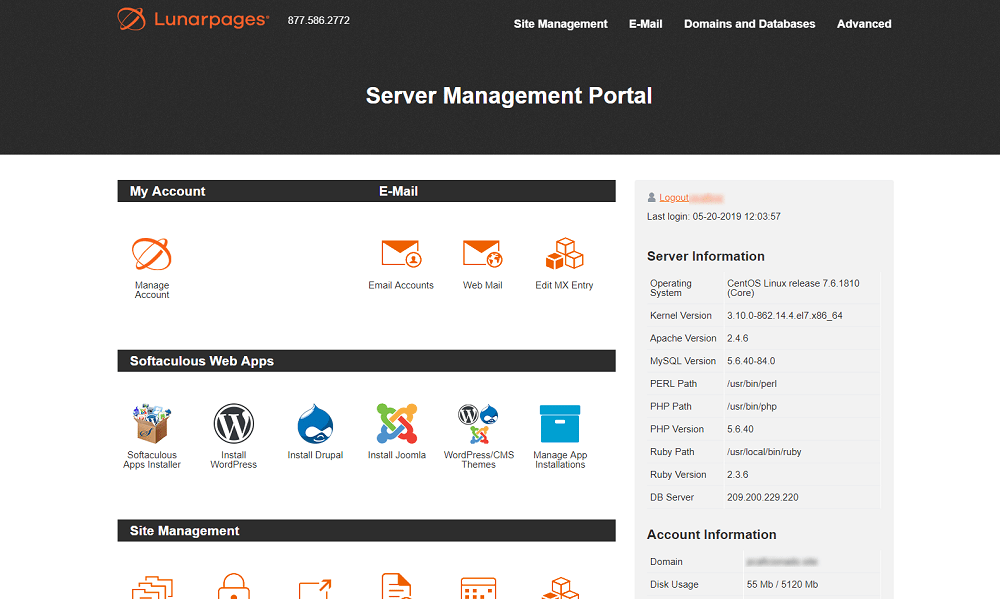Click the arrow-out-of-box icon under Site Management
The image size is (1000, 599).
(315, 588)
